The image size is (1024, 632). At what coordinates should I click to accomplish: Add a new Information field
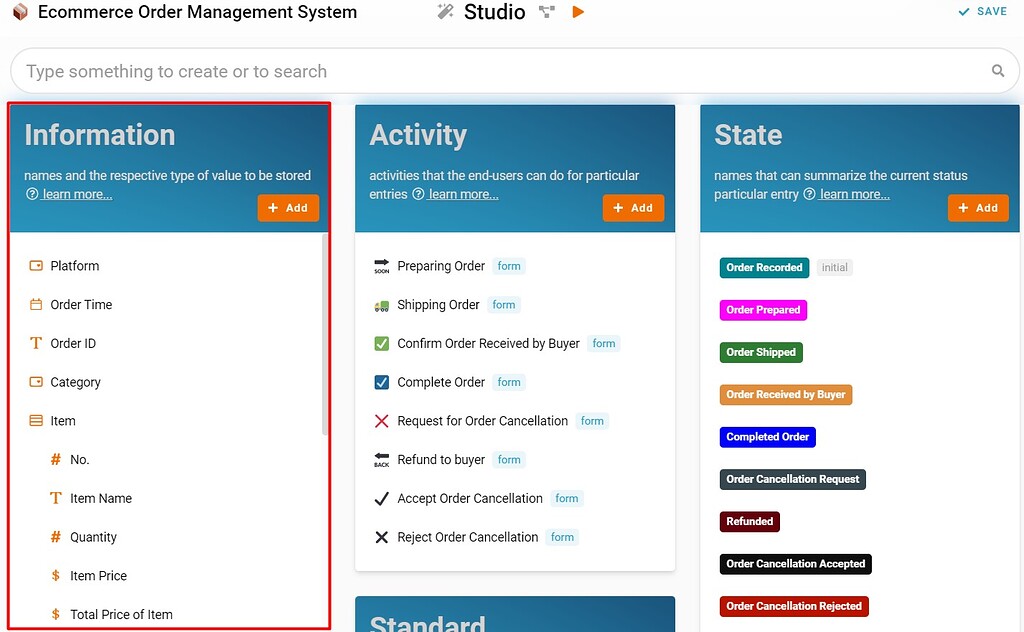[288, 208]
